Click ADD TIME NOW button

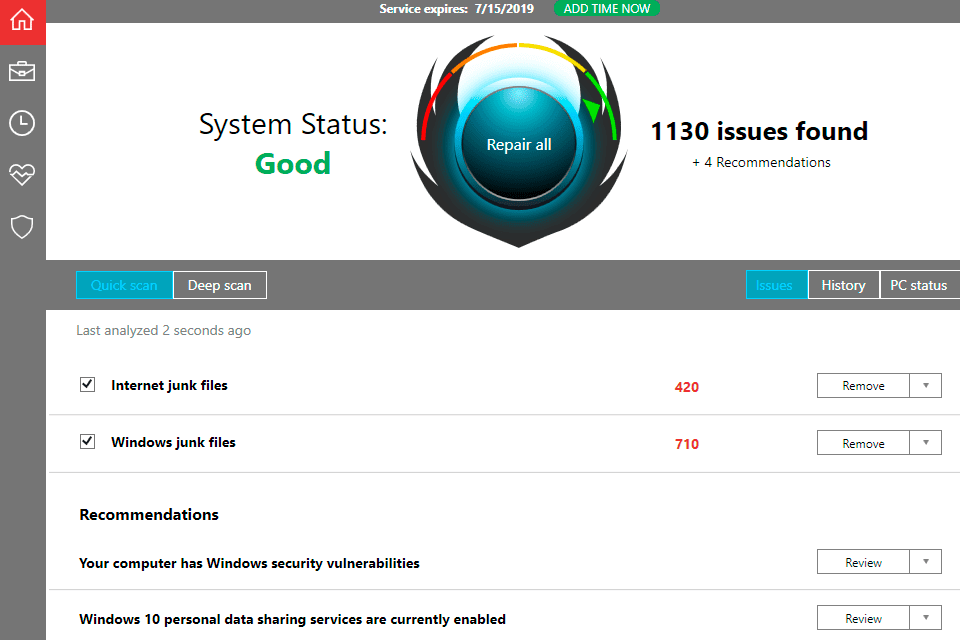pyautogui.click(x=607, y=9)
